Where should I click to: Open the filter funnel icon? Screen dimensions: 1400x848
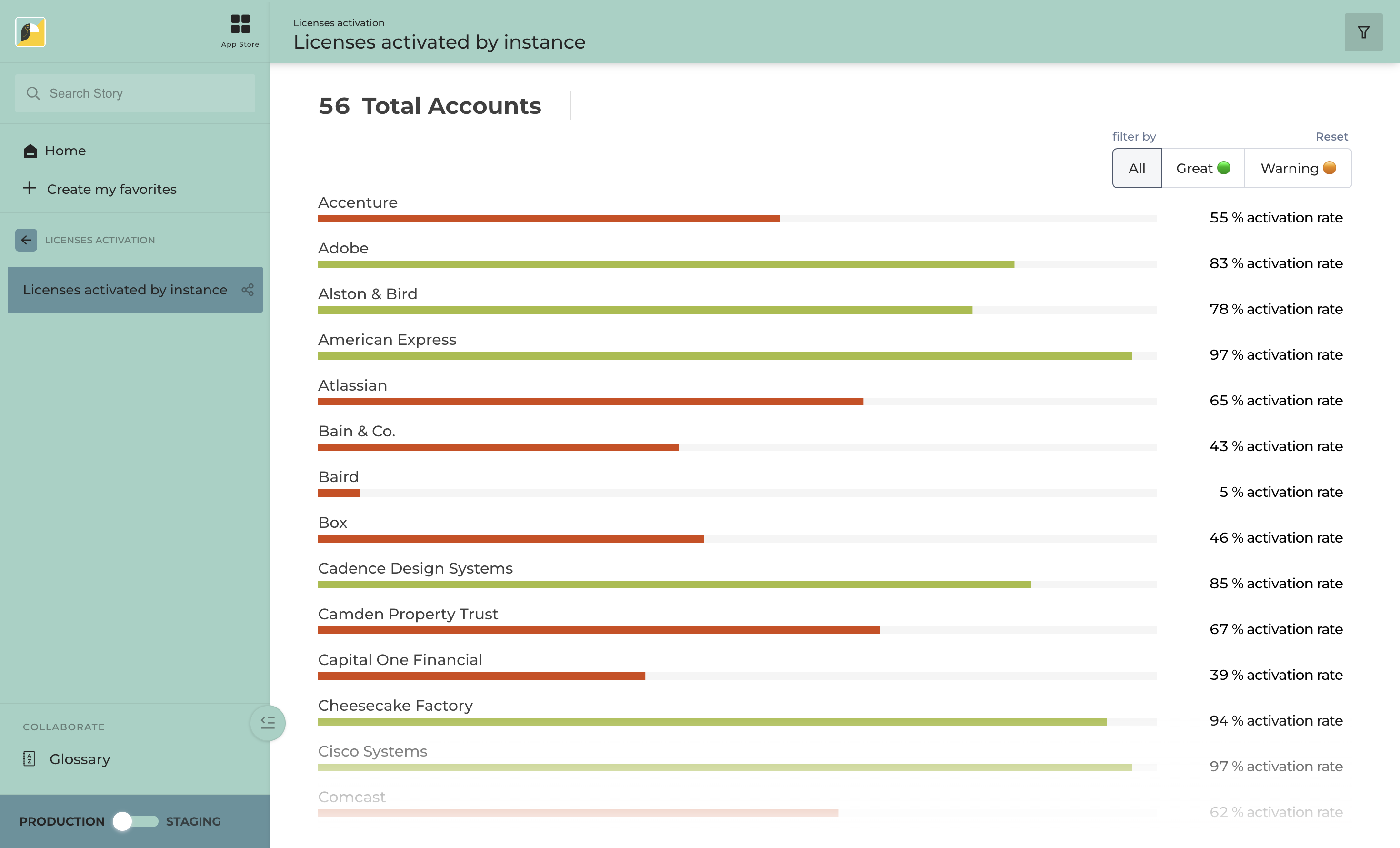pos(1363,32)
